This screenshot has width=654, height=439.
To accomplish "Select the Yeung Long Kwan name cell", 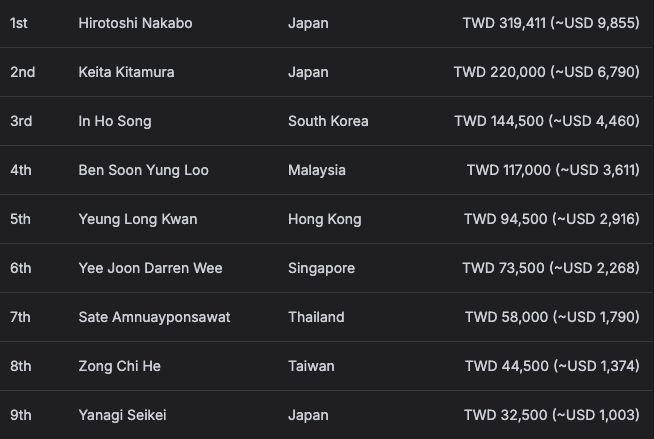I will (x=138, y=219).
